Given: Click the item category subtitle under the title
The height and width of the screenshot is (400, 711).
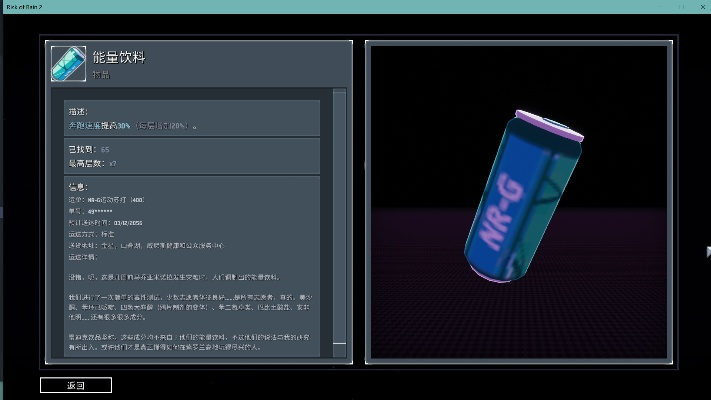Looking at the screenshot, I should click(102, 74).
